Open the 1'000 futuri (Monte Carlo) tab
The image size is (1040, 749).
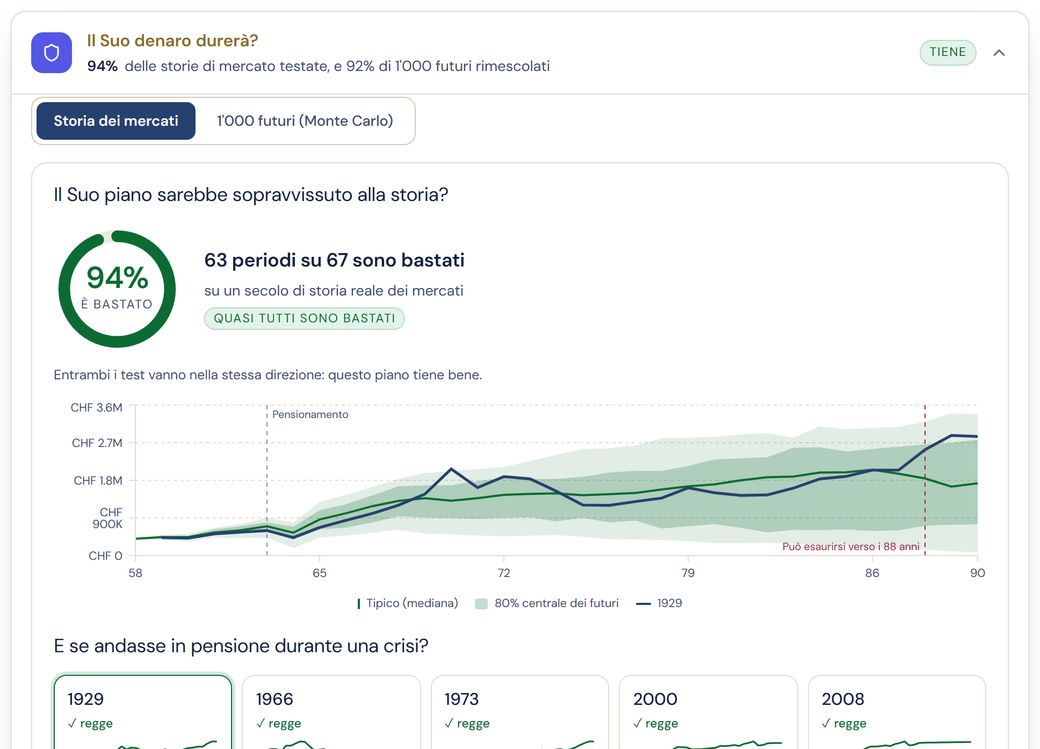(x=305, y=121)
